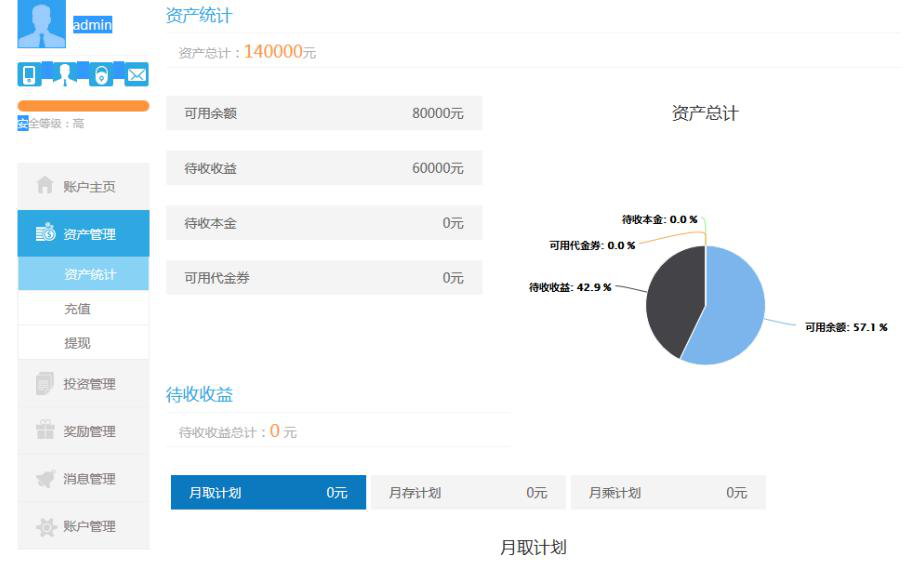Click the megaphone icon beside 消息管理

tap(45, 479)
